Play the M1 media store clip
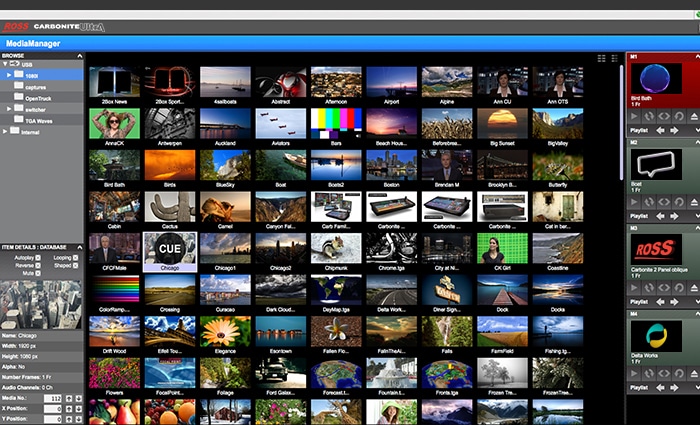Screen dimensions: 700x425 [634, 117]
